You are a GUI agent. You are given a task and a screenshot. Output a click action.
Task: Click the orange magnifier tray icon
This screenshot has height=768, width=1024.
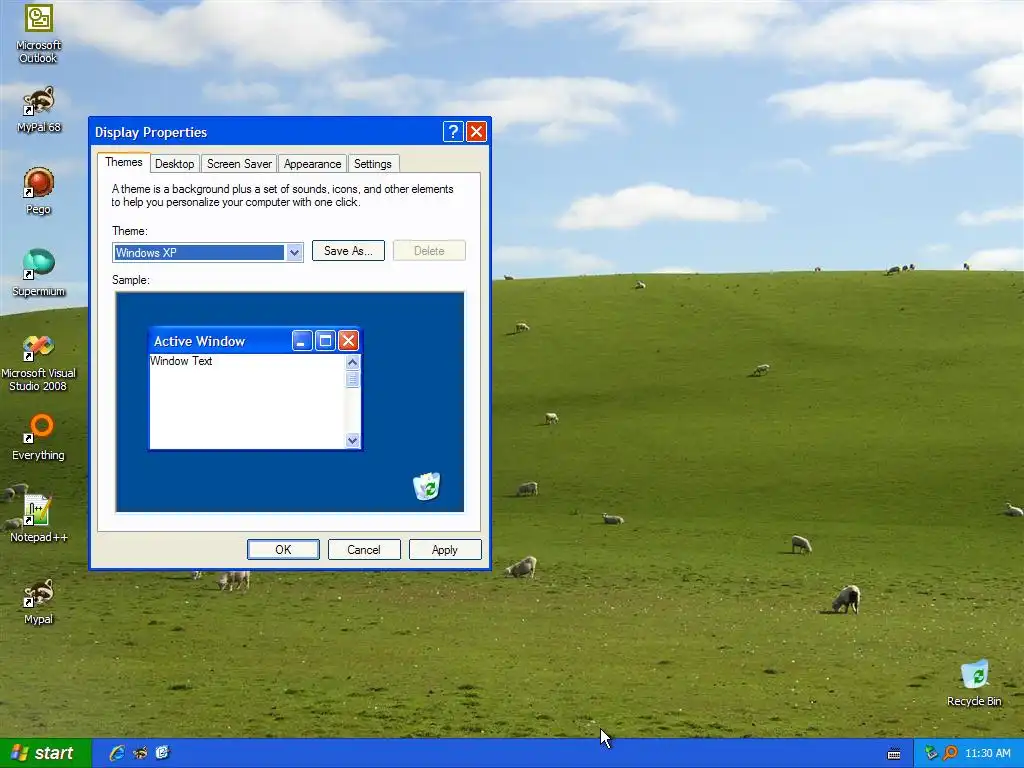tap(950, 754)
